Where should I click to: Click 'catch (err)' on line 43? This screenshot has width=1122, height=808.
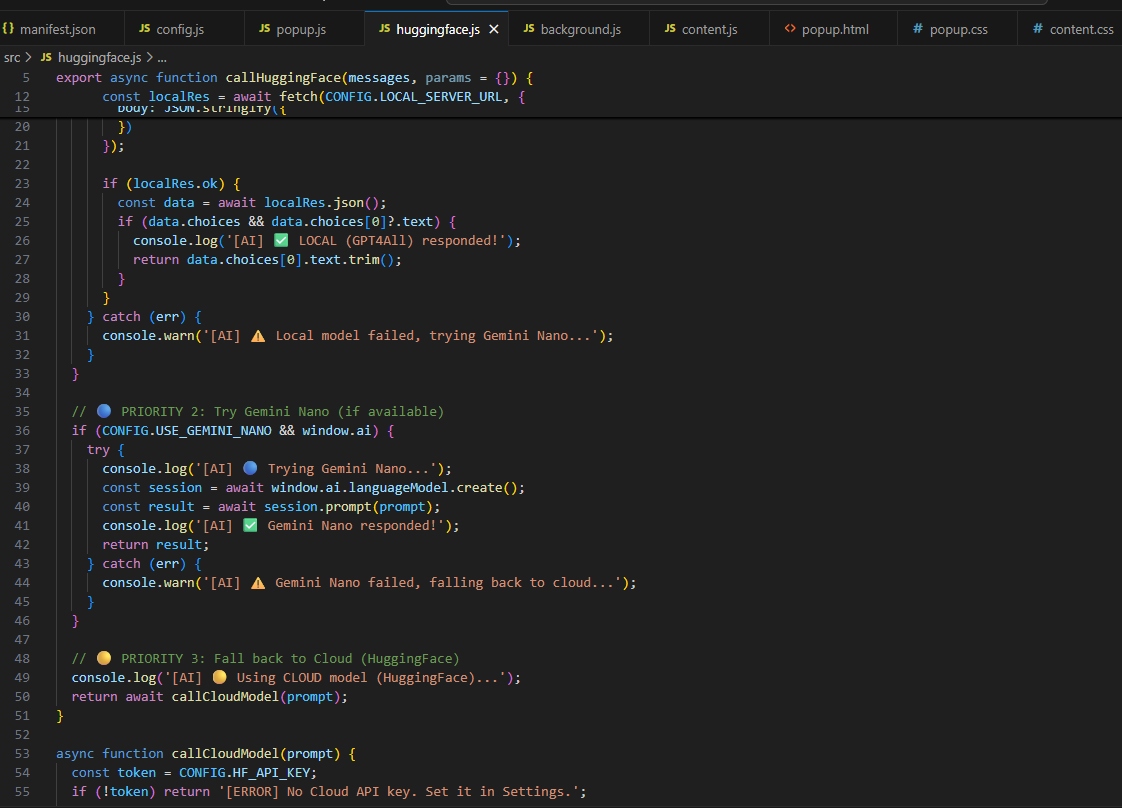144,564
